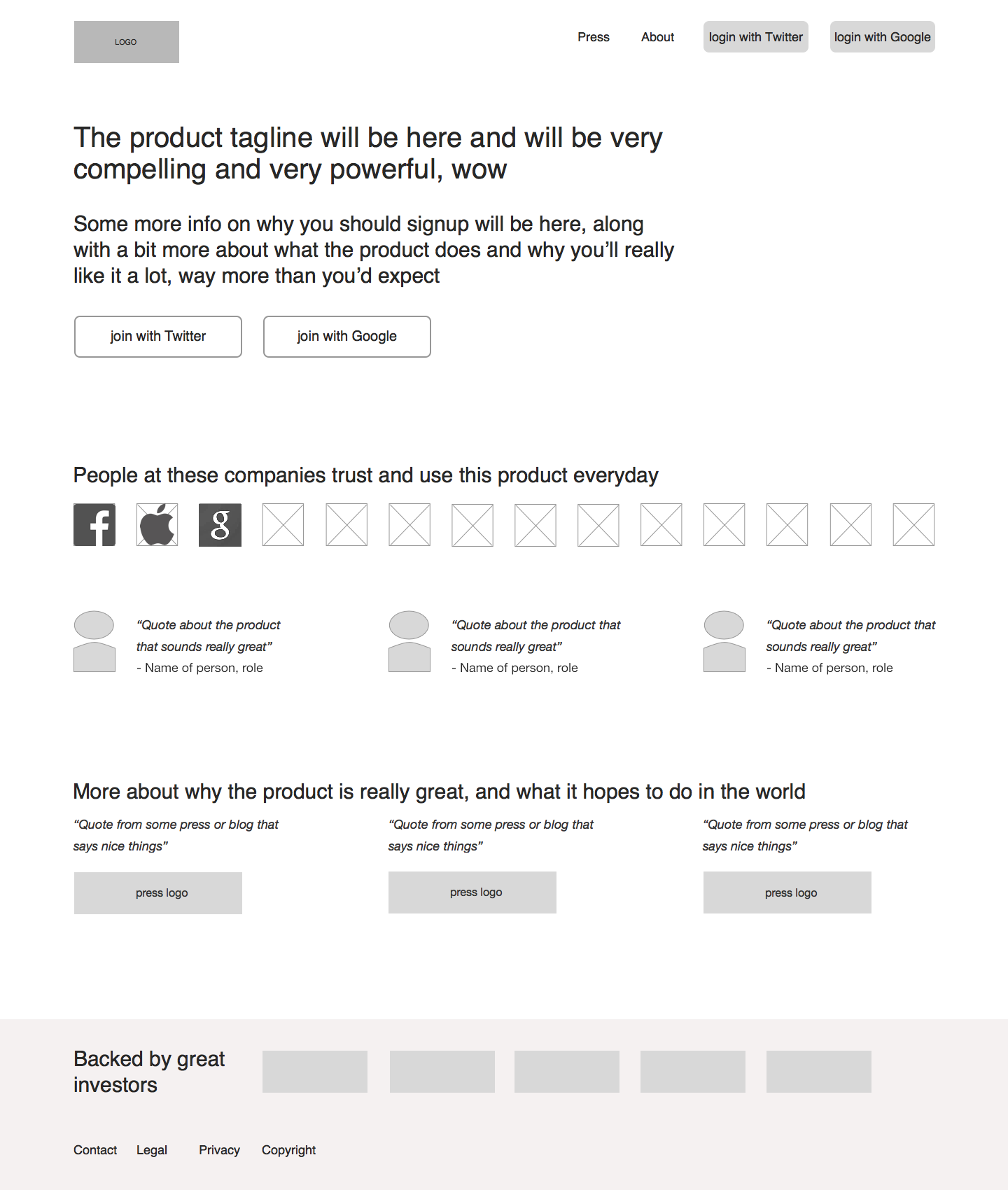Viewport: 1008px width, 1190px height.
Task: Click the LOGO placeholder in header
Action: 127,42
